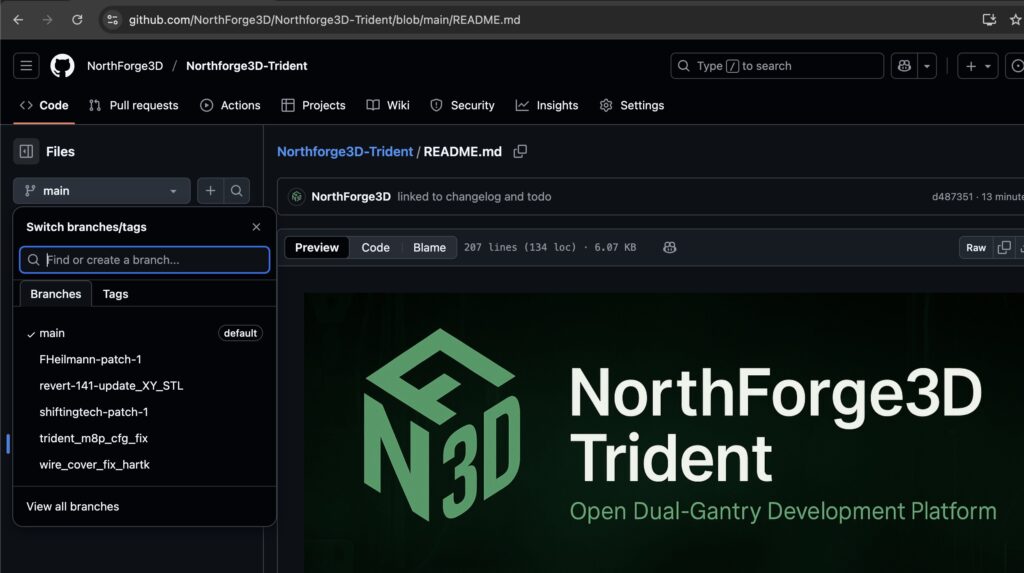Open the create new plus dropdown
This screenshot has width=1024, height=573.
(x=977, y=66)
